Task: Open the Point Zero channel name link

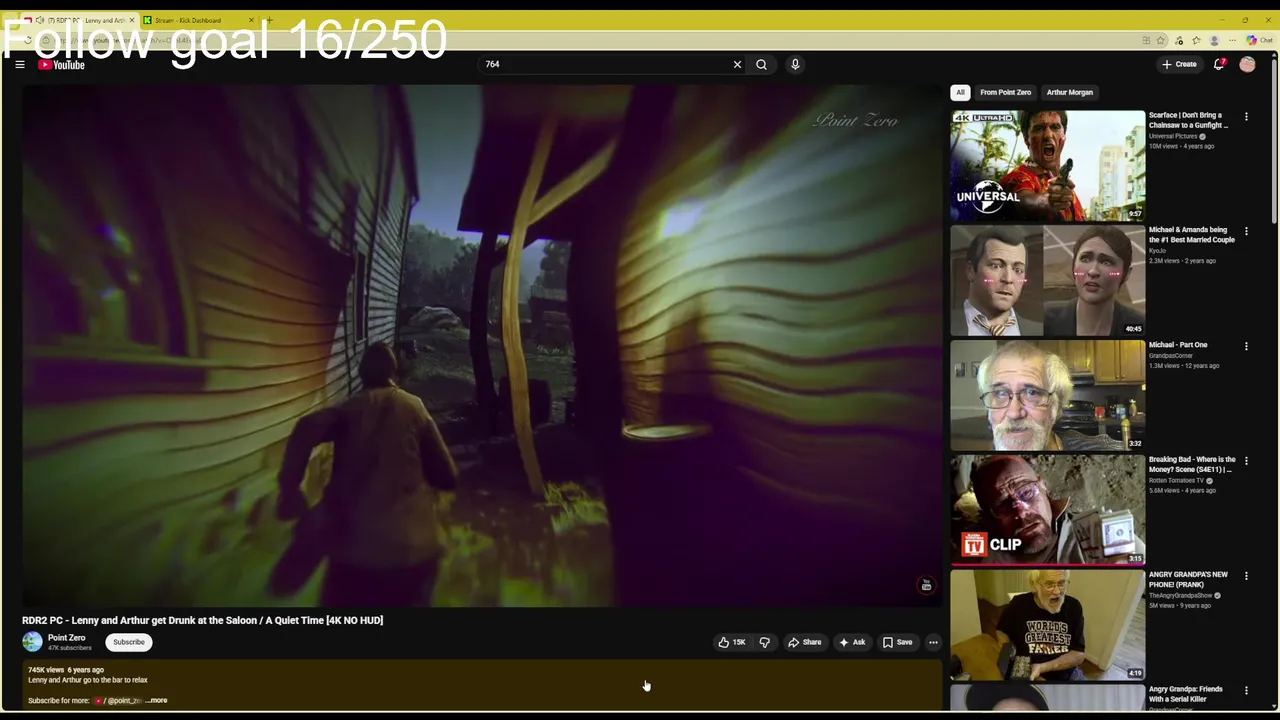Action: coord(66,638)
